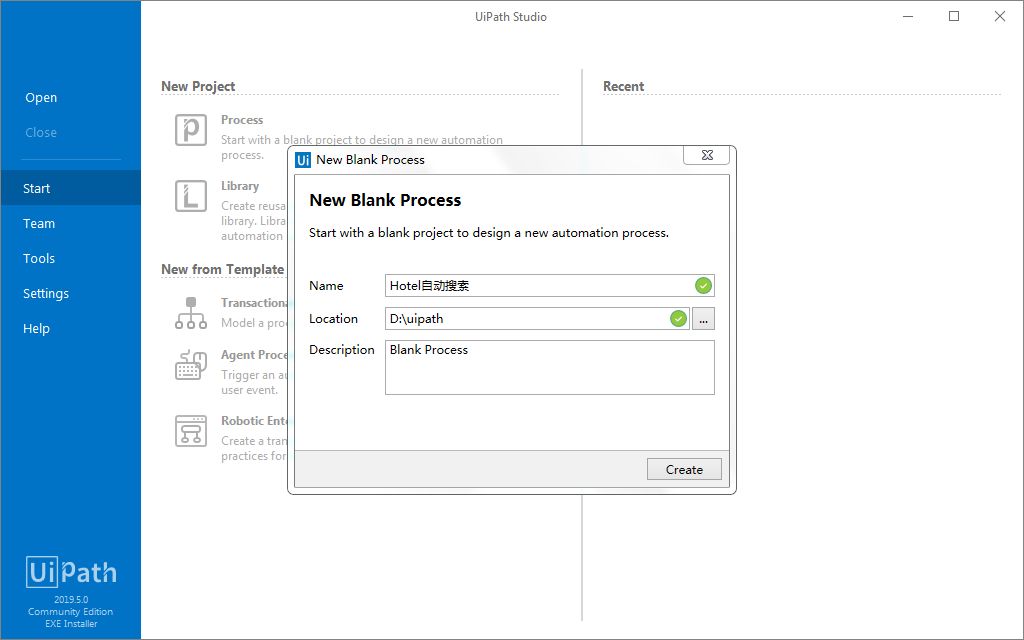Viewport: 1024px width, 640px height.
Task: Select the Close sidebar item
Action: (41, 133)
